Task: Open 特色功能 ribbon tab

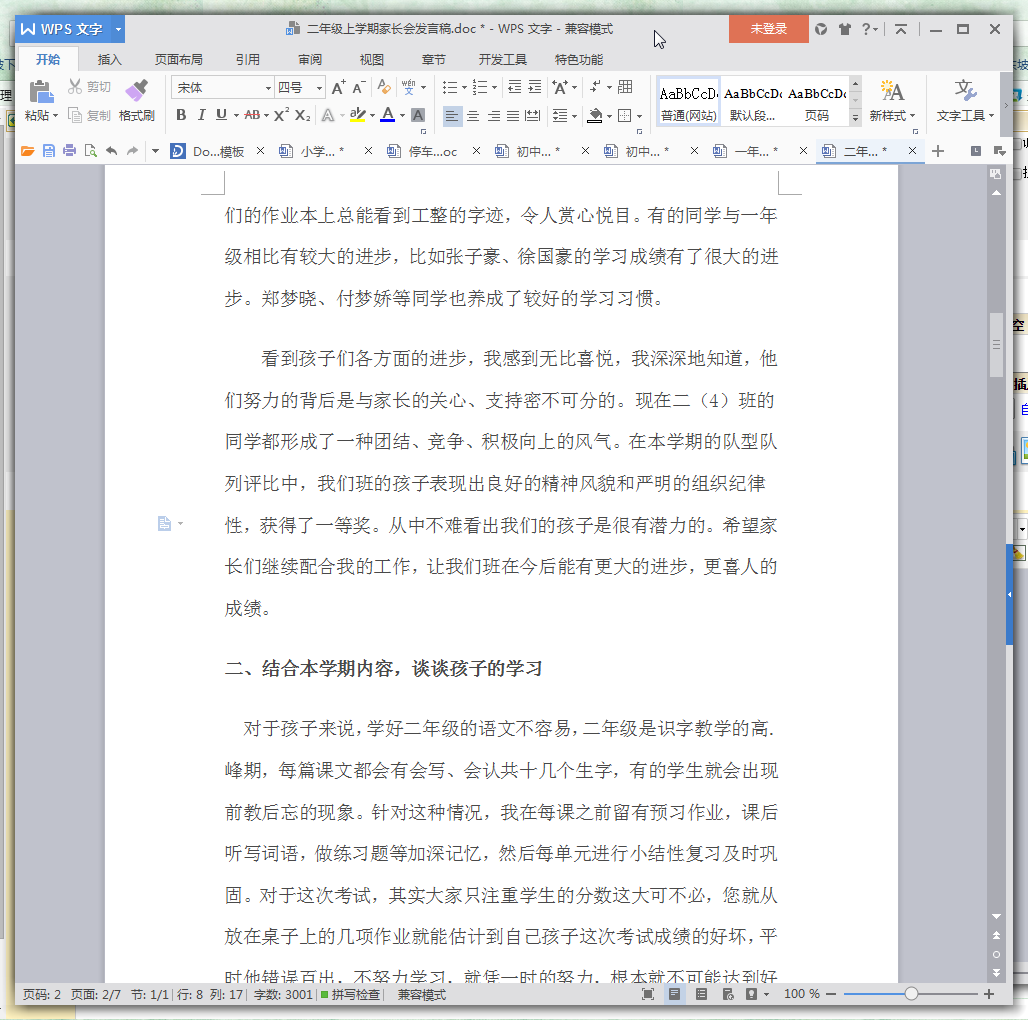Action: (x=579, y=60)
